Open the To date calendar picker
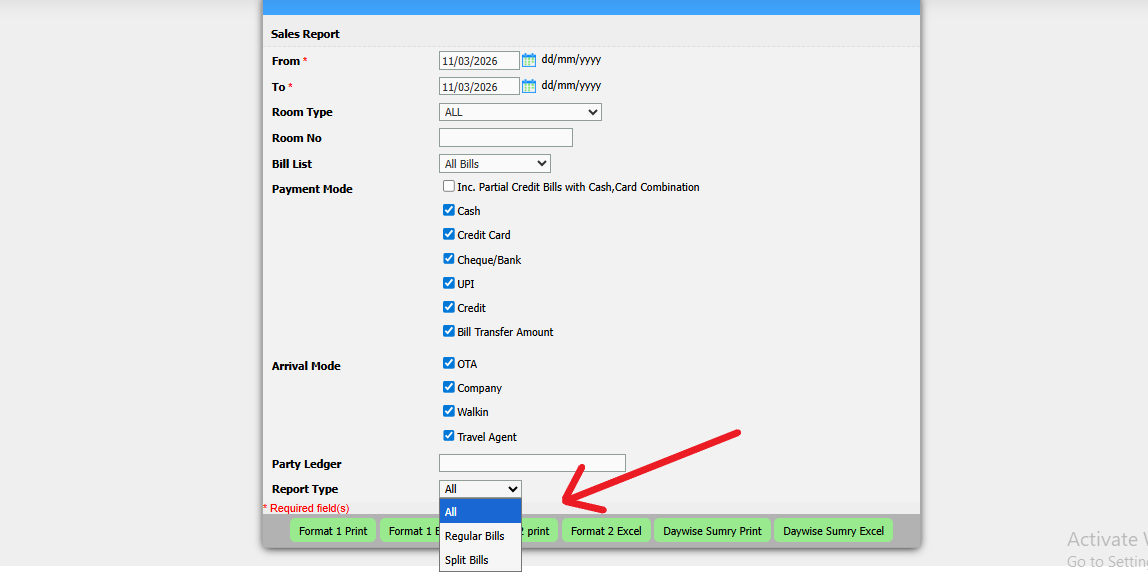The height and width of the screenshot is (576, 1148). pos(529,86)
